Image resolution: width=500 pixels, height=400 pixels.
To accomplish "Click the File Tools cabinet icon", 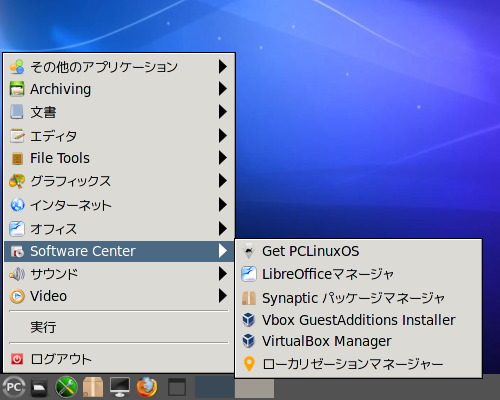I will pyautogui.click(x=17, y=158).
